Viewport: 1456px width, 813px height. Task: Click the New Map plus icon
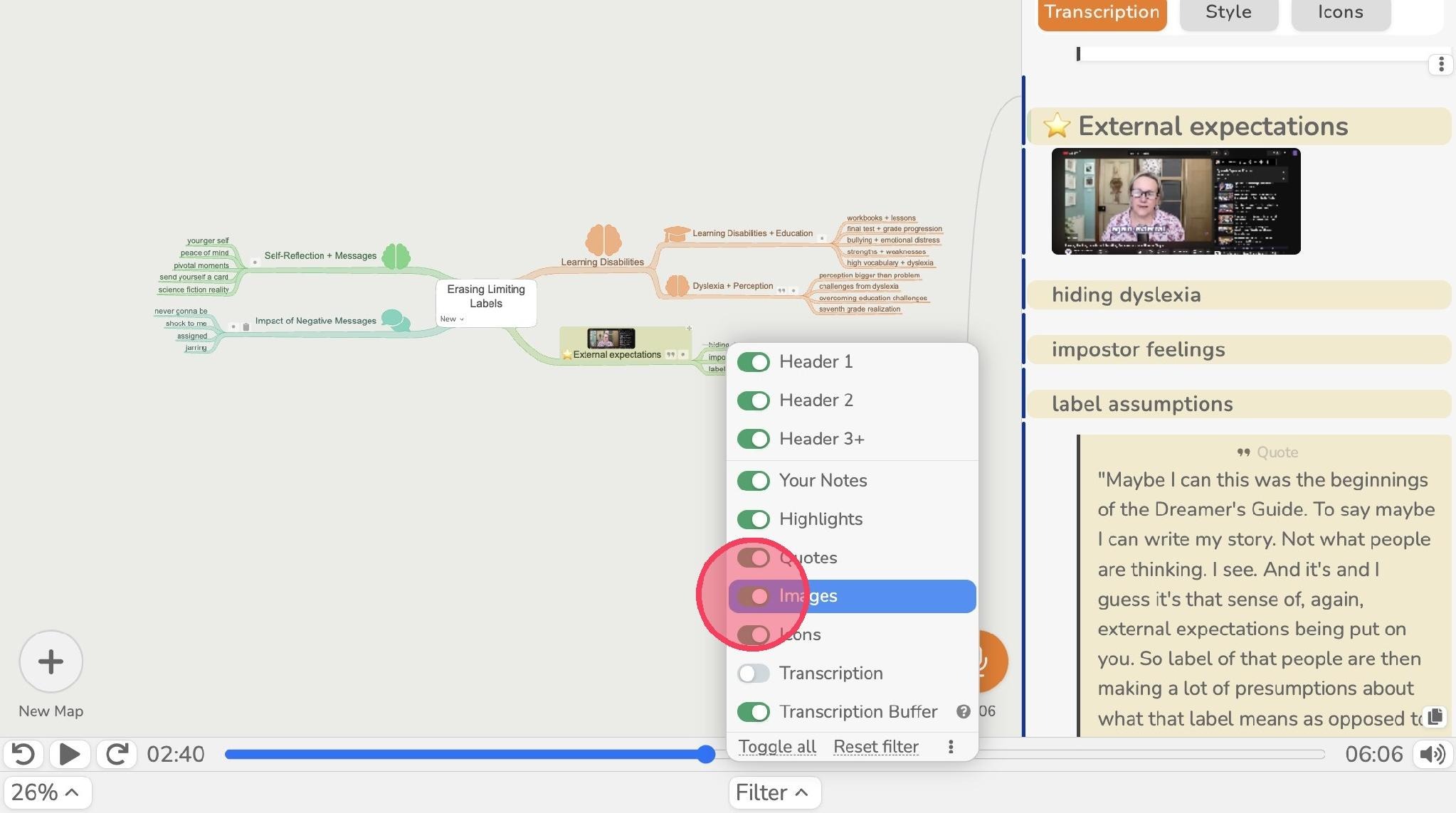(51, 661)
